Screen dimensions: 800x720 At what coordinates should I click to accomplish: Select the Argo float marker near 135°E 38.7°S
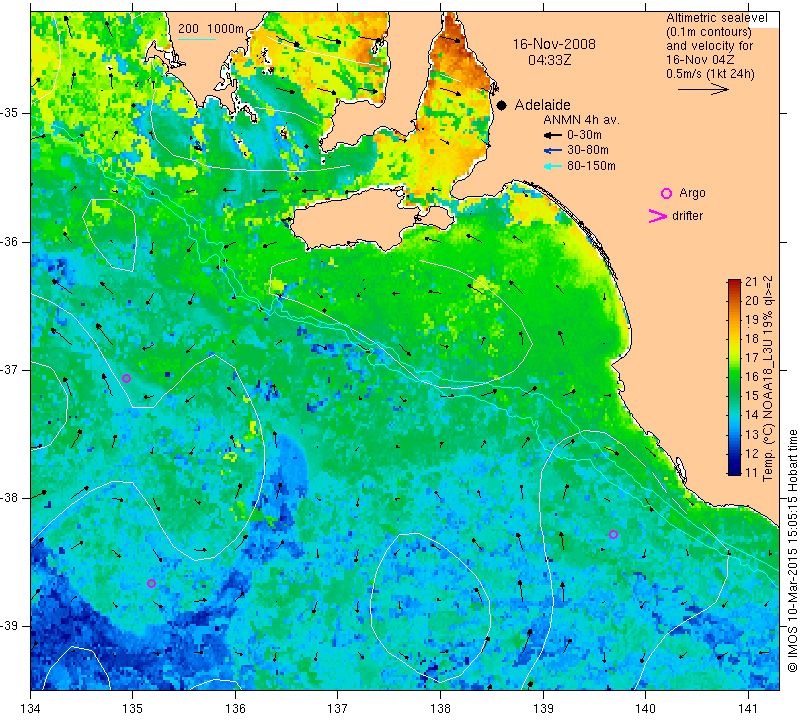[x=151, y=583]
